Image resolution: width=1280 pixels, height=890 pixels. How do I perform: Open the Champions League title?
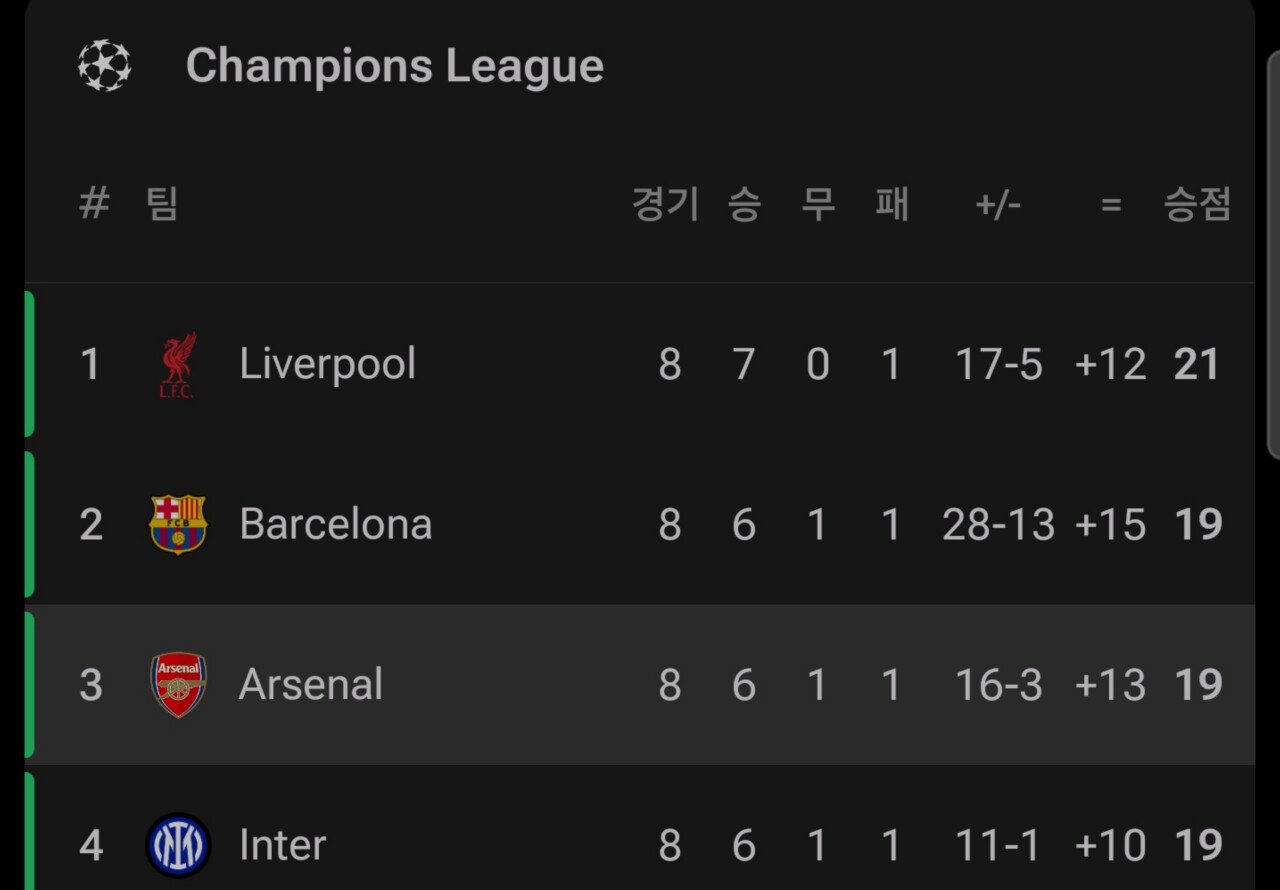pyautogui.click(x=395, y=66)
